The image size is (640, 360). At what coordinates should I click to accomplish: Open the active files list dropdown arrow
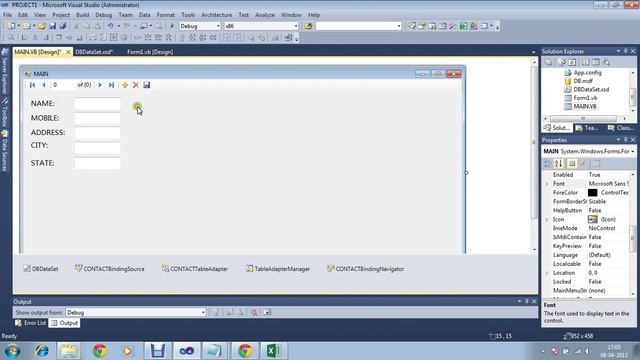coord(533,52)
